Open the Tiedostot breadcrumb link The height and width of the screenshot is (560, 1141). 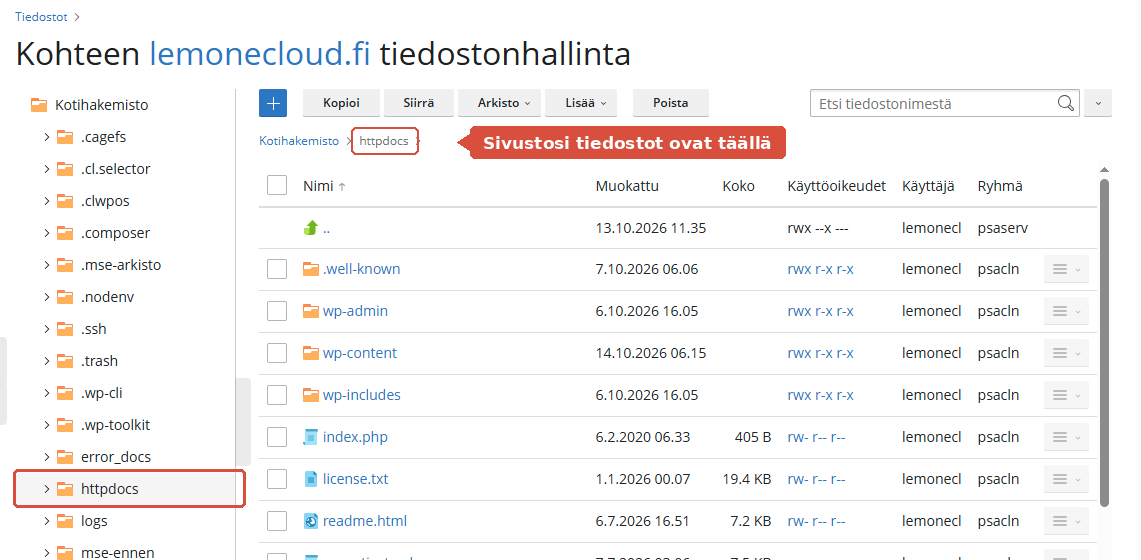pyautogui.click(x=42, y=15)
